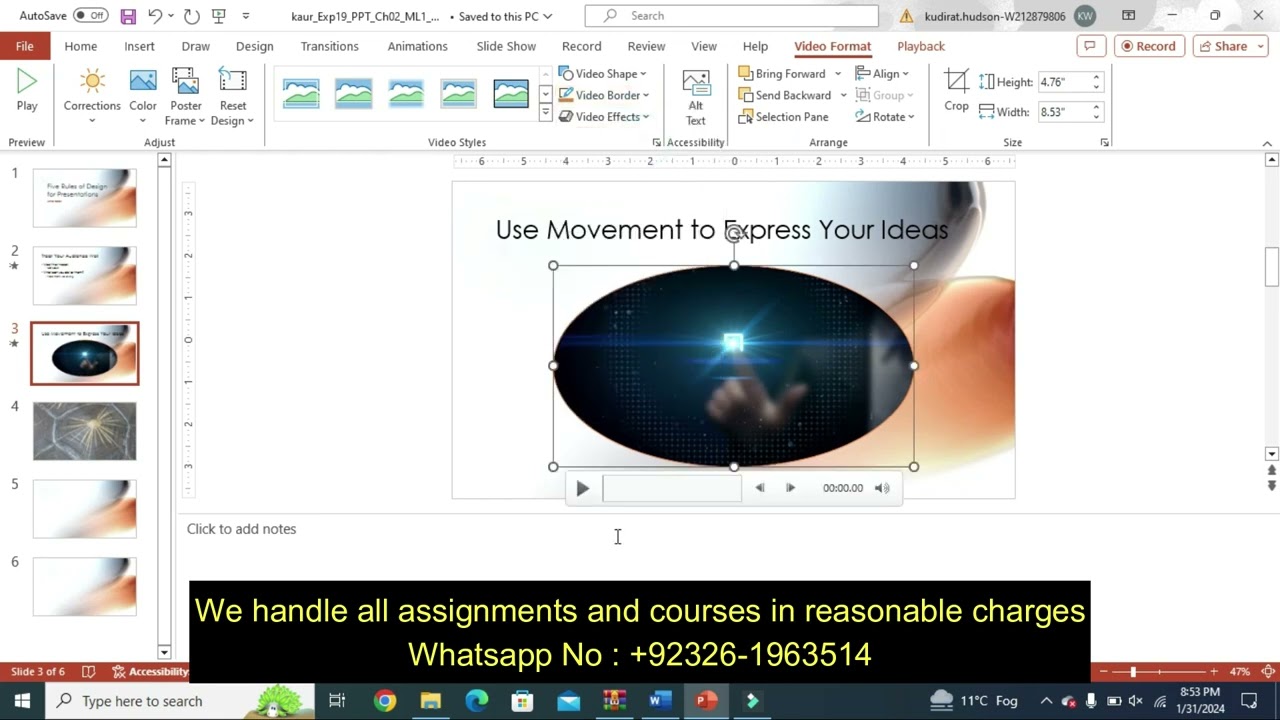Click the video move forward control
The image size is (1280, 720).
pyautogui.click(x=790, y=488)
